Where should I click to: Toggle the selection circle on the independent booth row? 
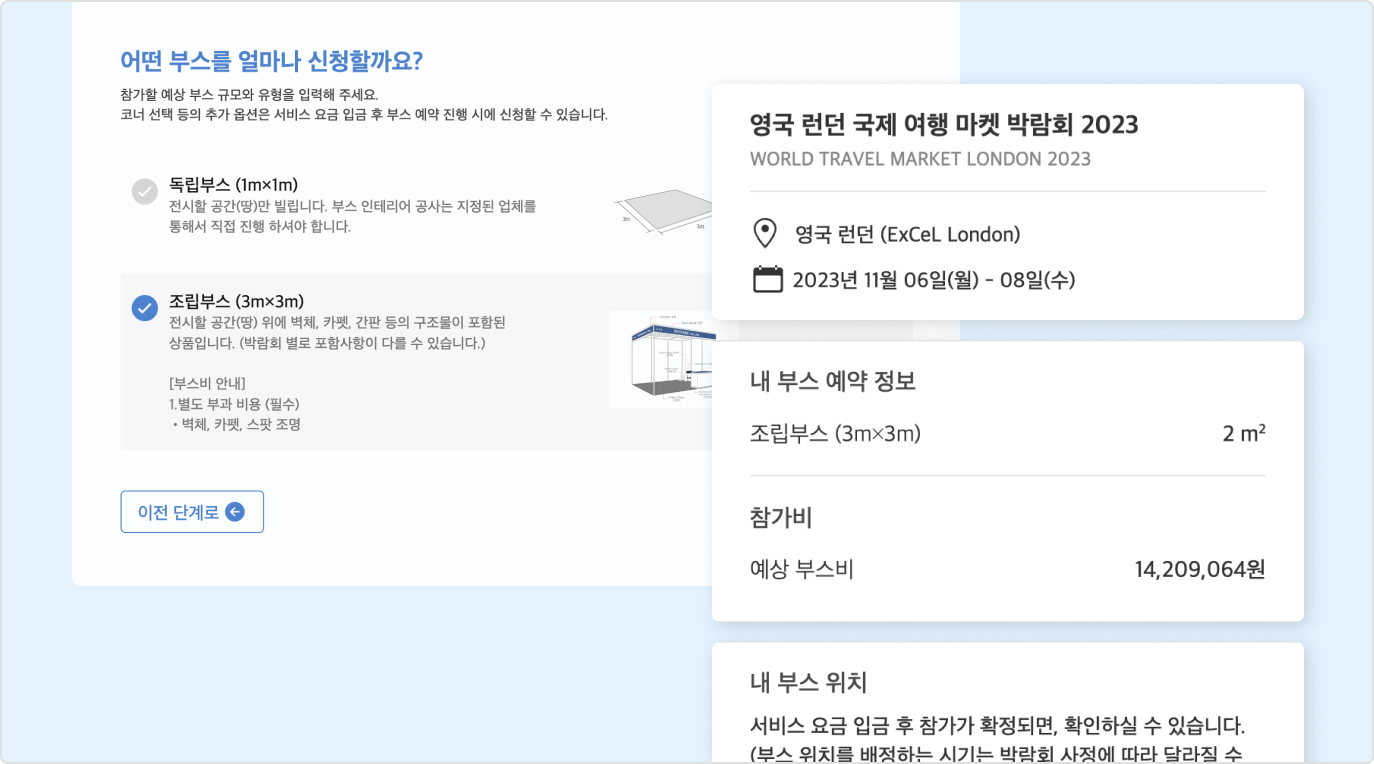146,193
